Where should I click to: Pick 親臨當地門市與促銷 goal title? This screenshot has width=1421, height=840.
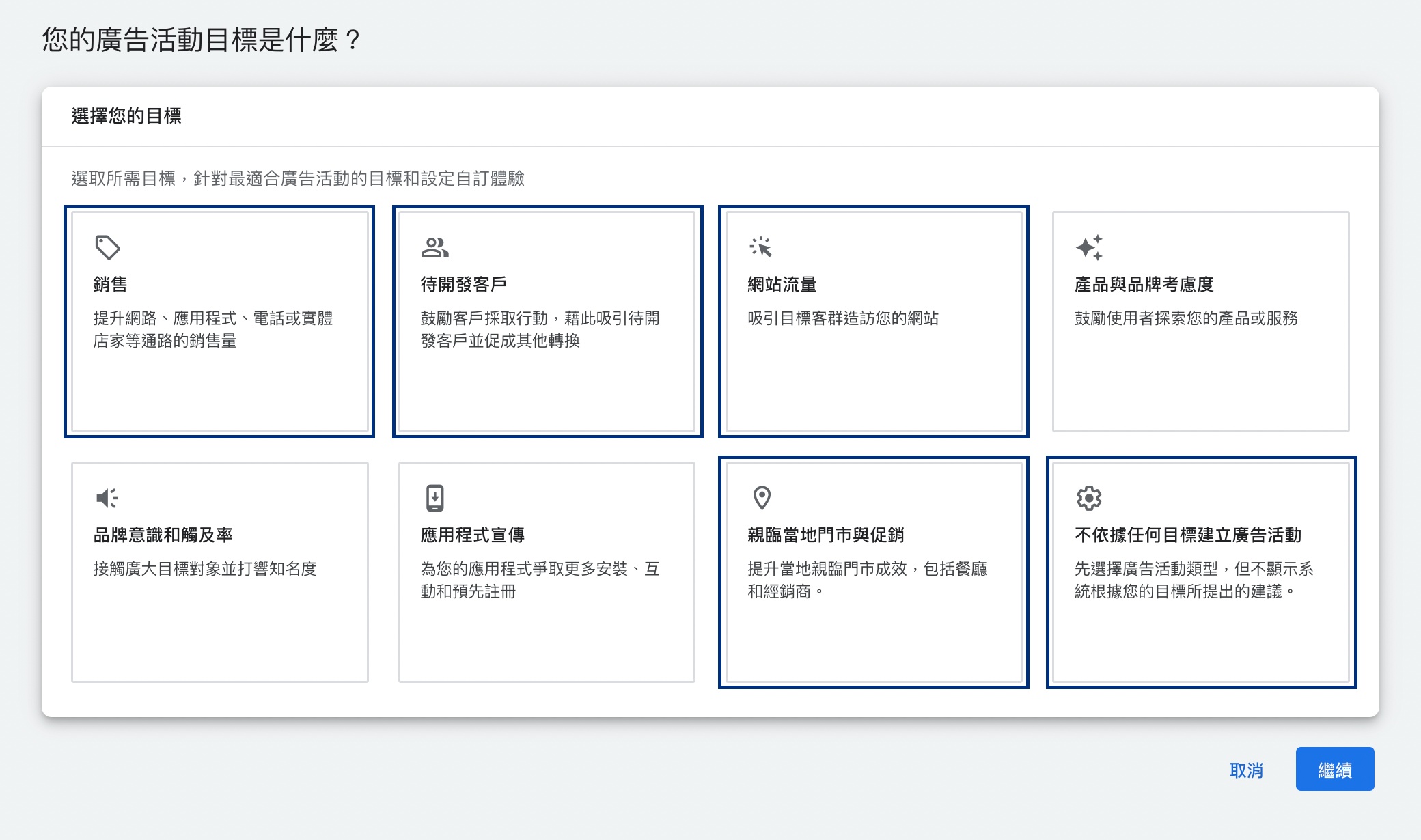click(x=826, y=535)
